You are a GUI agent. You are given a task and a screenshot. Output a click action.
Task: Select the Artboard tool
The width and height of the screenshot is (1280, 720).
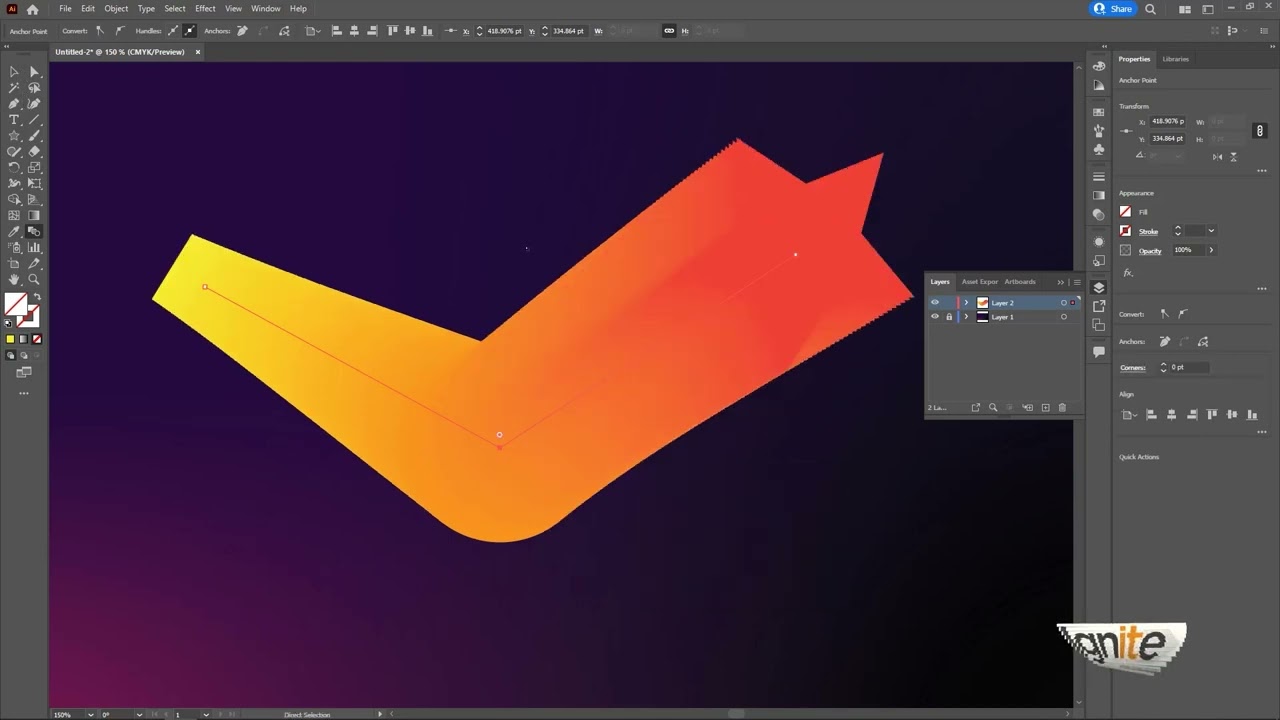14,263
